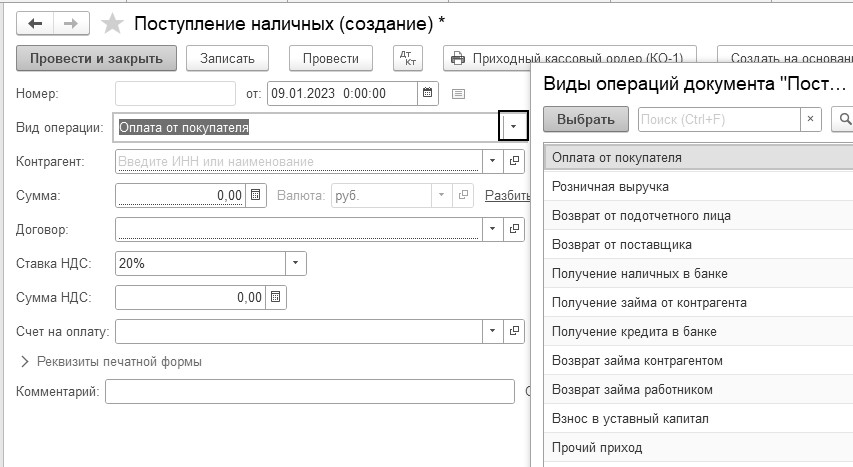
Task: Click into the Комментарий text field
Action: click(310, 392)
